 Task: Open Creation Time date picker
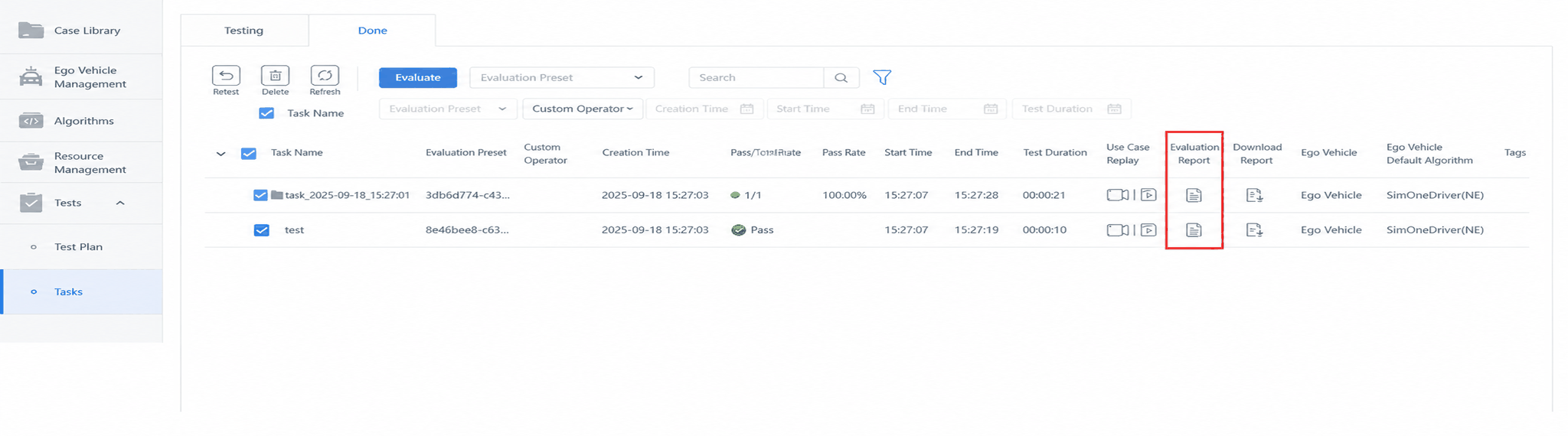pos(704,109)
